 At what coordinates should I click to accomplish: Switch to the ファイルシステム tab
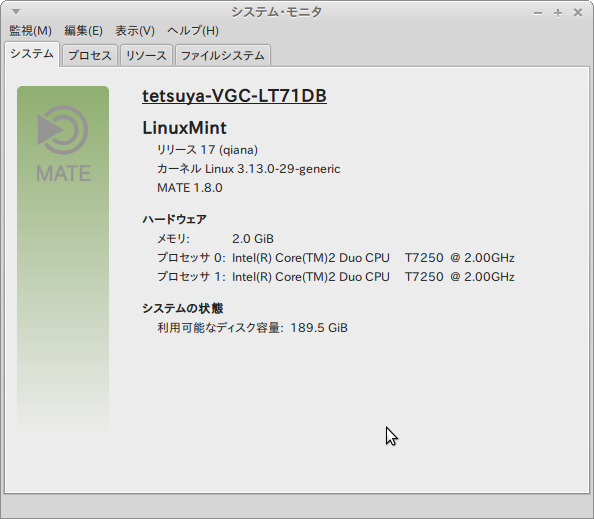pos(223,56)
